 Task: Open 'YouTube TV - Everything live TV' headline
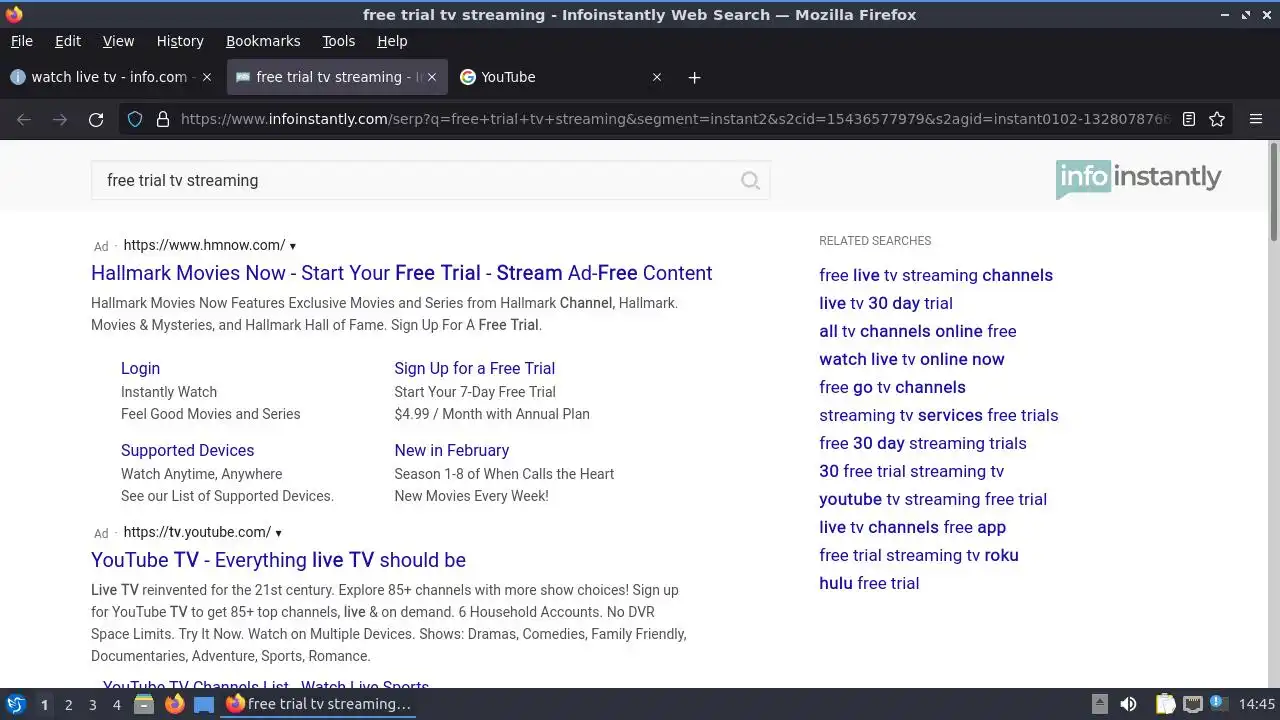[x=278, y=560]
